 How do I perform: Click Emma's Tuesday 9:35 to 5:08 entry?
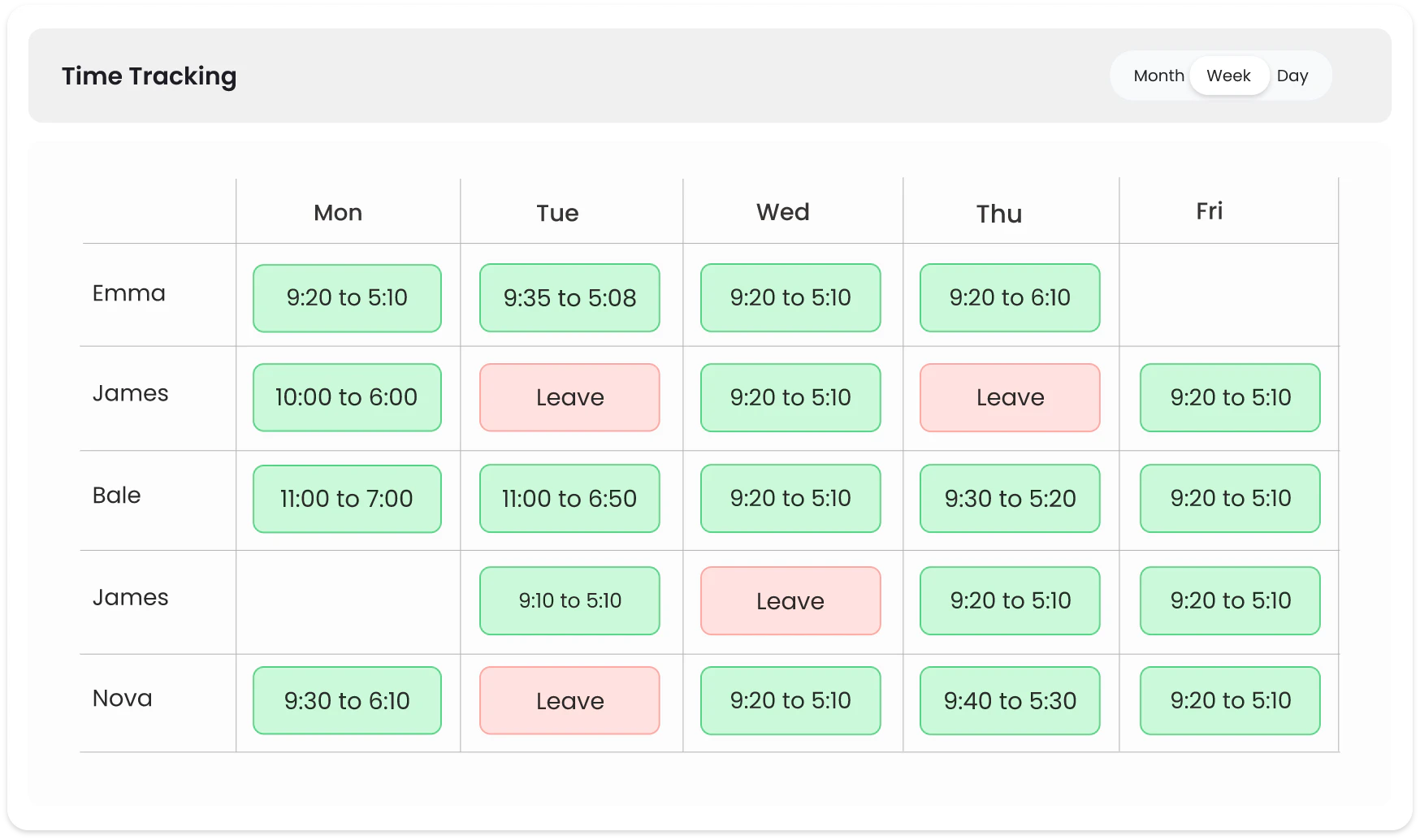569,297
